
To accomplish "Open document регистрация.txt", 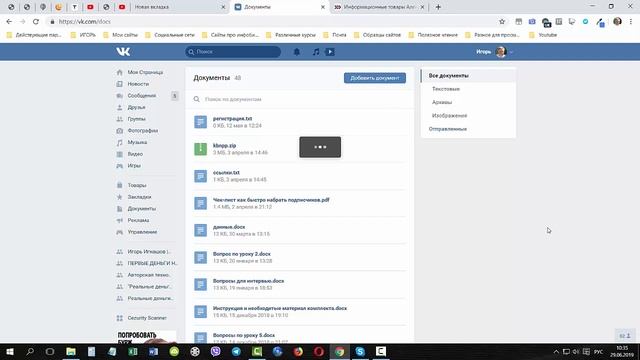I will [232, 119].
